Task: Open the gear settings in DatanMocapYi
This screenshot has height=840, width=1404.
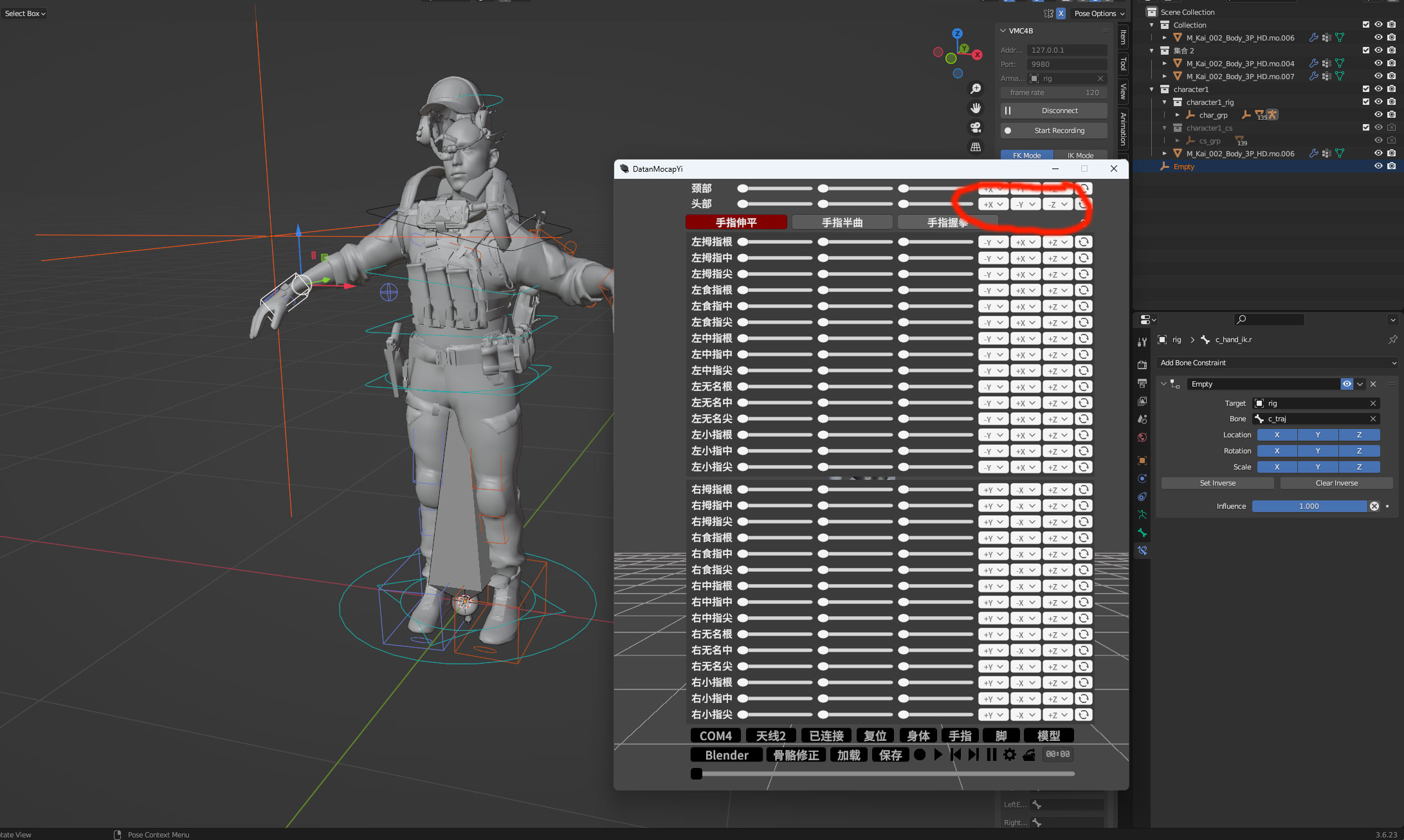Action: tap(1010, 754)
